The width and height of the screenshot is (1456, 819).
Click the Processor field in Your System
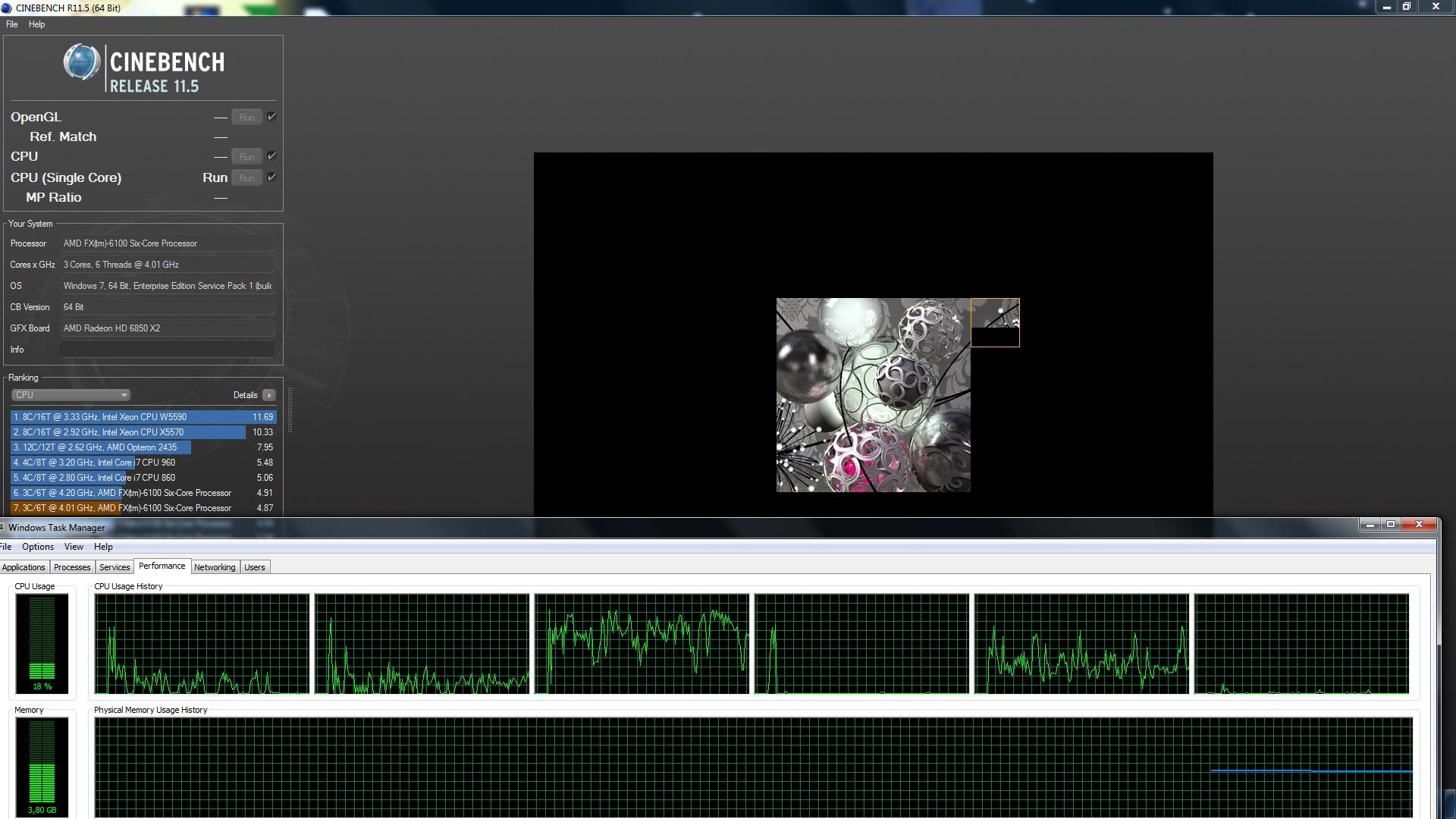click(167, 243)
